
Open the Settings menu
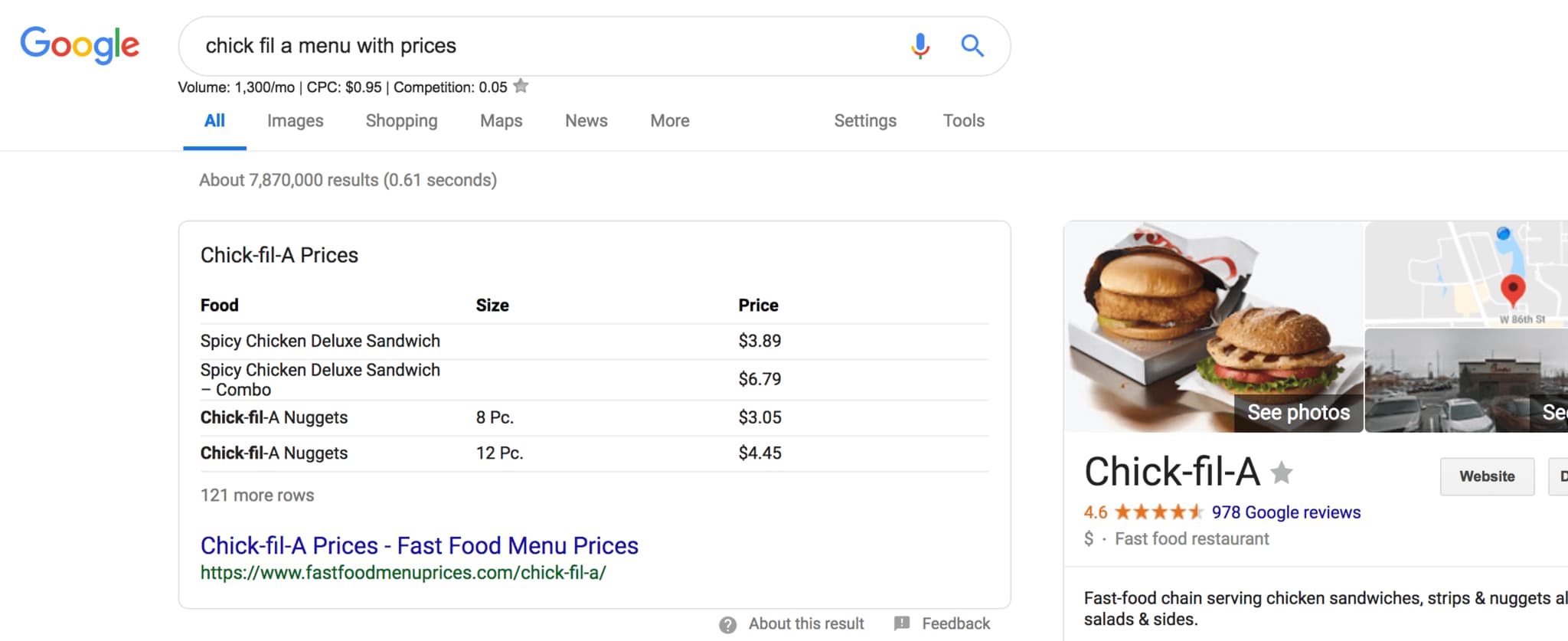(x=865, y=121)
